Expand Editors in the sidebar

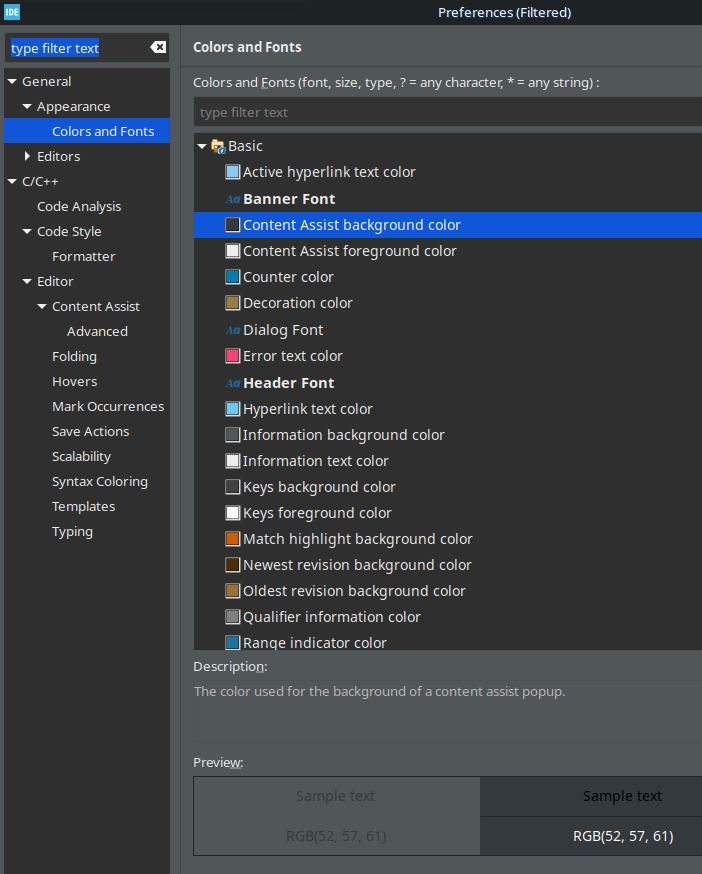28,156
